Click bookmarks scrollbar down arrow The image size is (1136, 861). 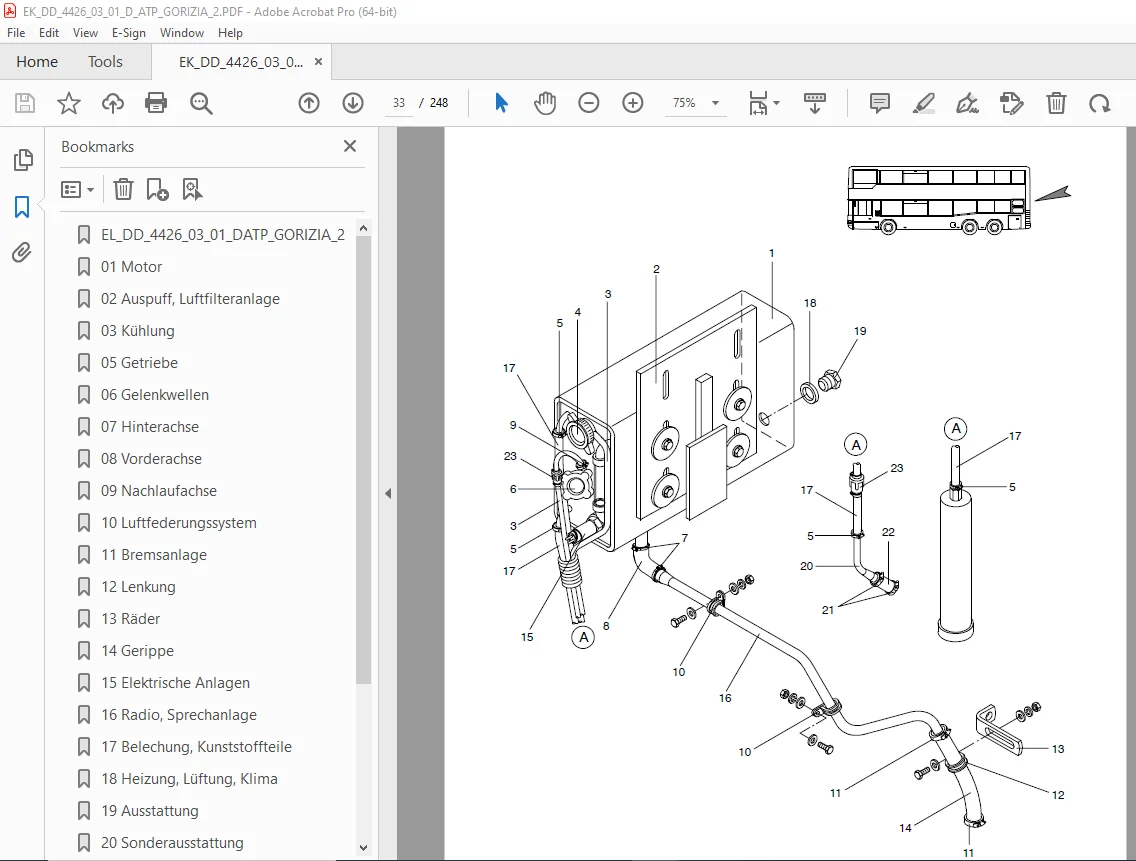(364, 847)
